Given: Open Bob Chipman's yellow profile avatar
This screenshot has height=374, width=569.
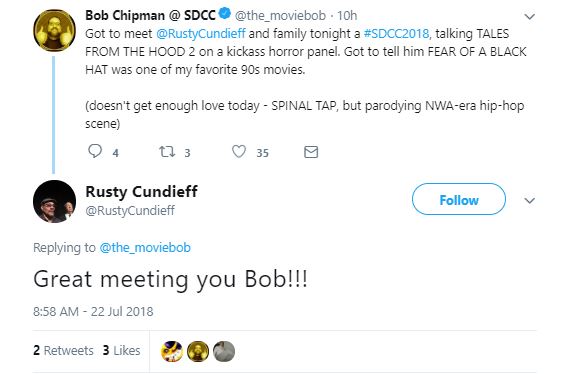Looking at the screenshot, I should [x=54, y=30].
